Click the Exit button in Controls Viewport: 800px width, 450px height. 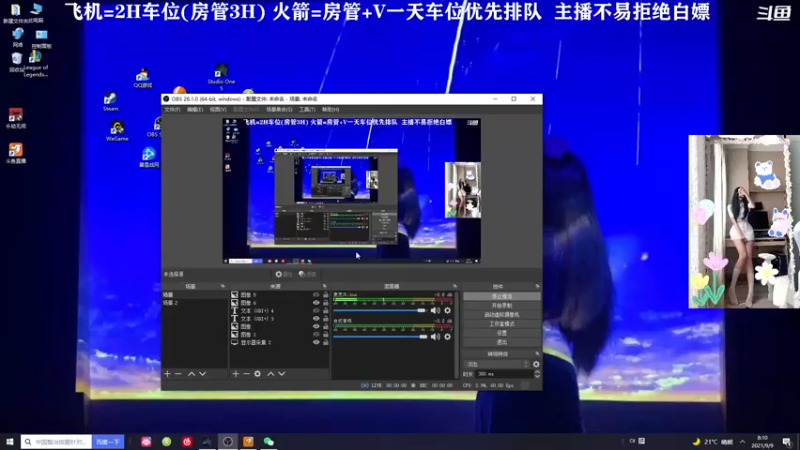pyautogui.click(x=502, y=342)
